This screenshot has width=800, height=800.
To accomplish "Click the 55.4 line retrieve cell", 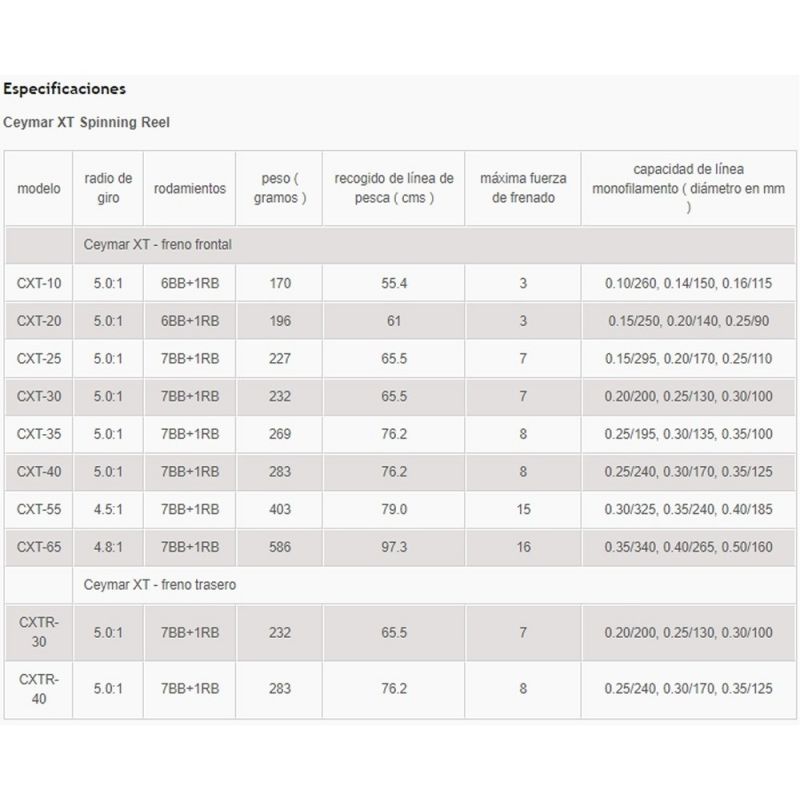I will point(394,283).
